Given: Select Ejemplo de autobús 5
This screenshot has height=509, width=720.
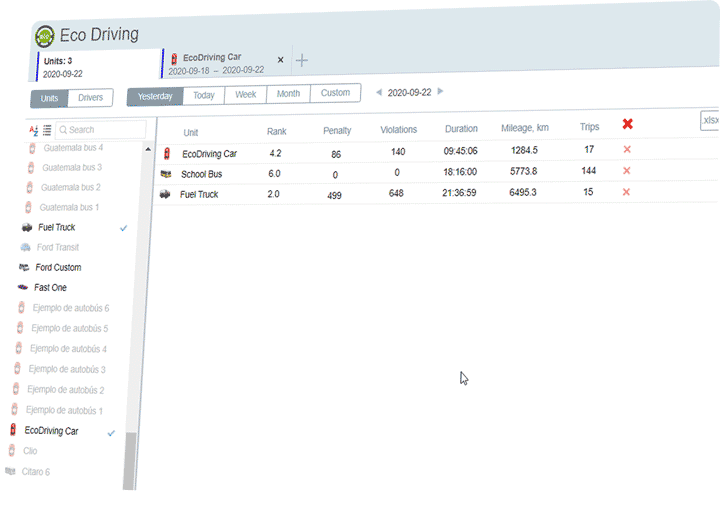Looking at the screenshot, I should pos(69,328).
